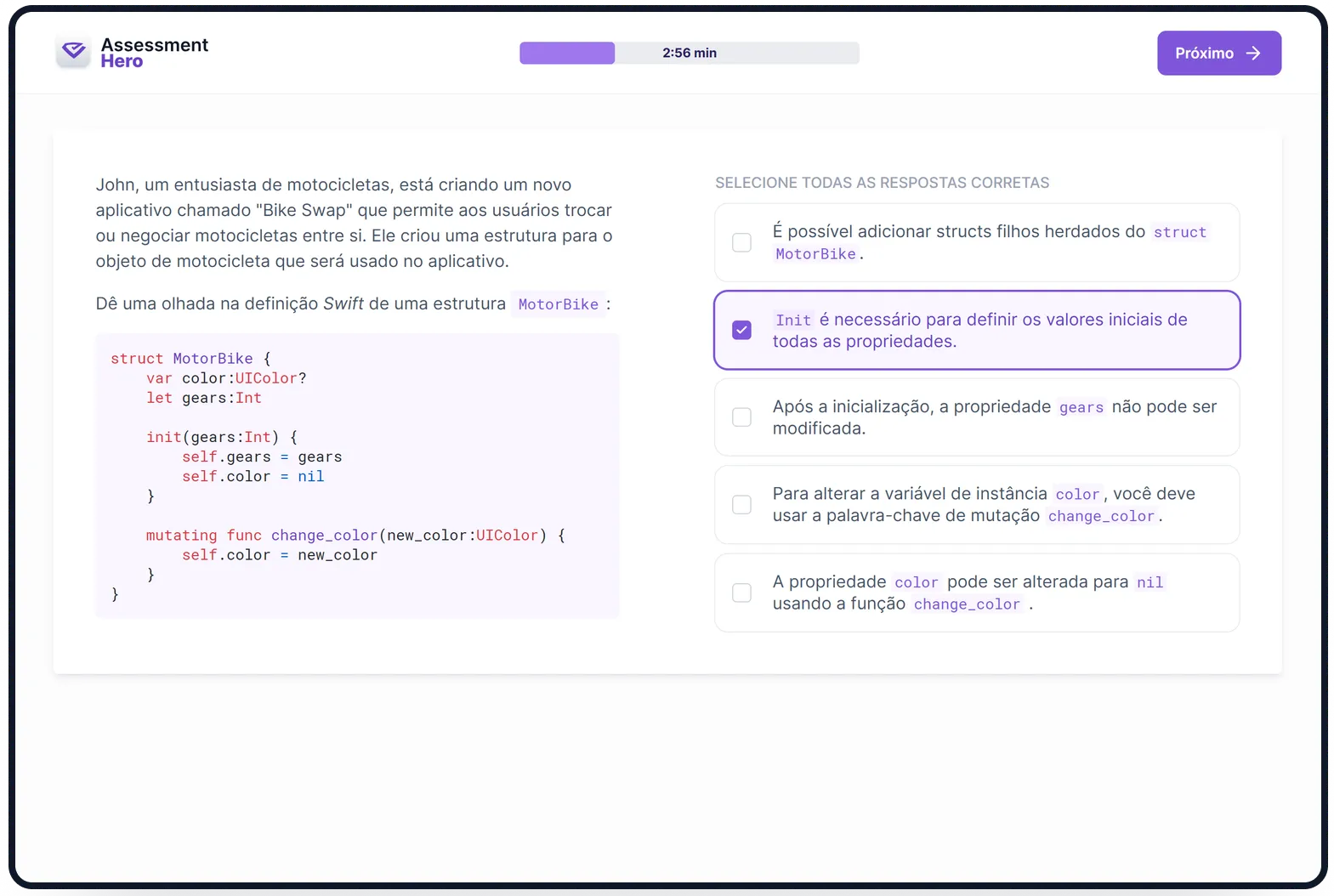Viewport: 1334px width, 896px height.
Task: Click the 'var color:UIColor?' code line
Action: tap(226, 378)
